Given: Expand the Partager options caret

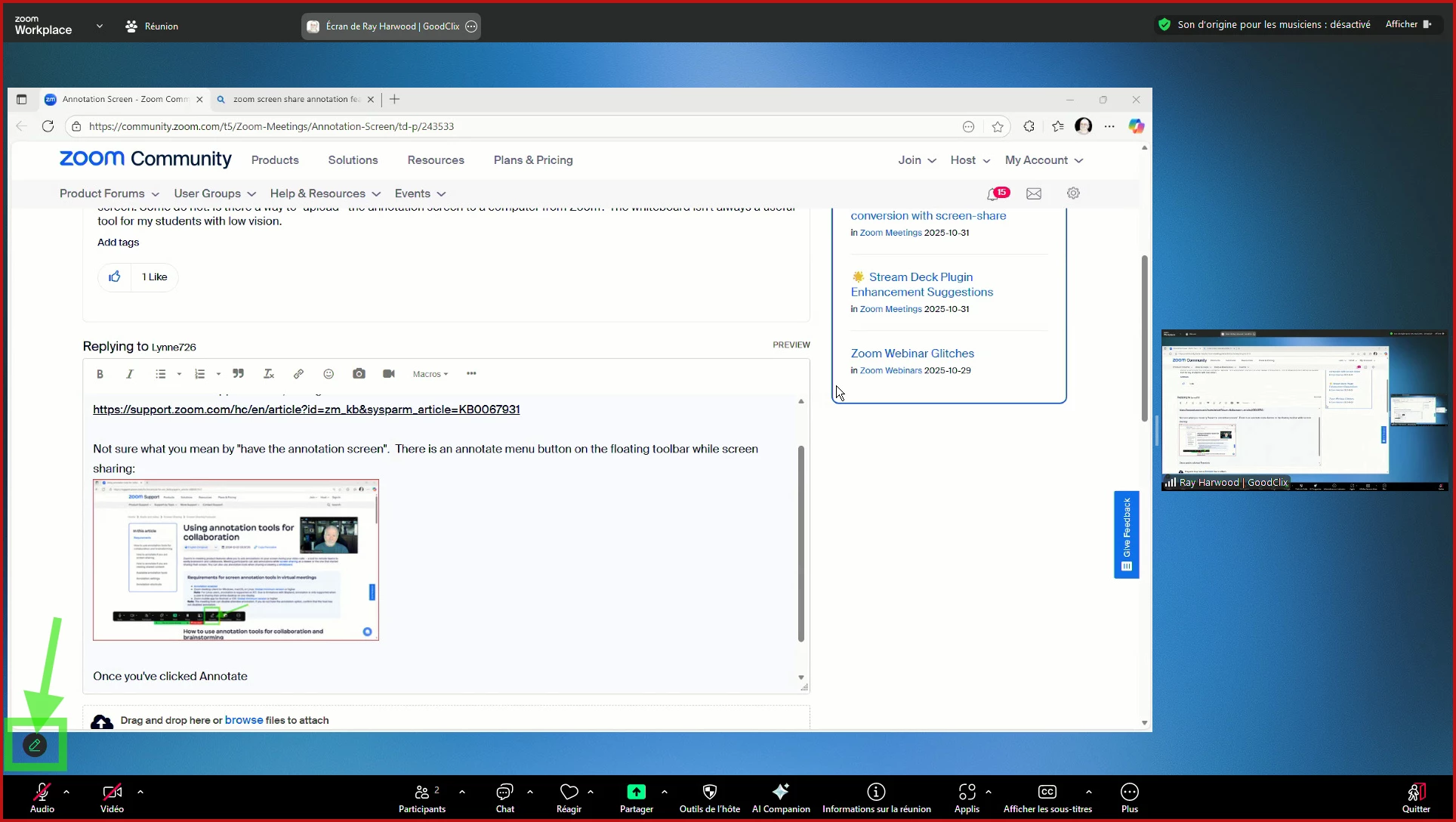Looking at the screenshot, I should [664, 792].
